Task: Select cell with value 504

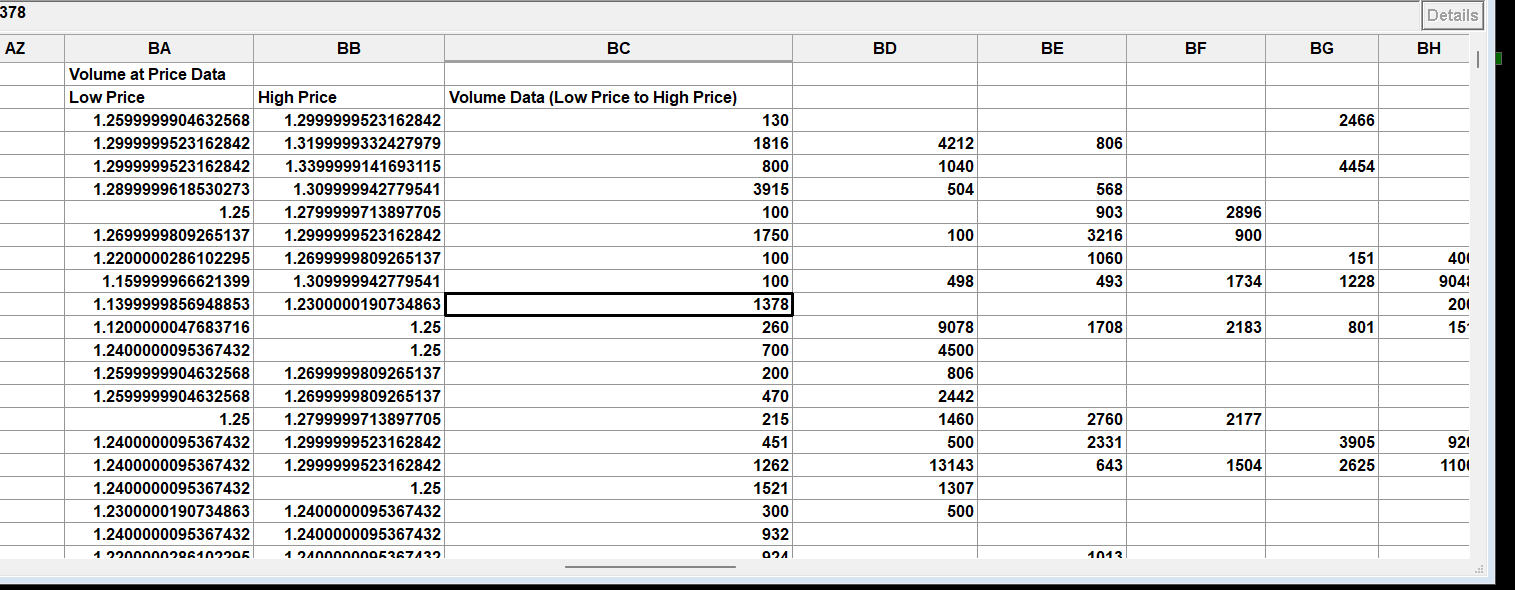Action: (885, 189)
